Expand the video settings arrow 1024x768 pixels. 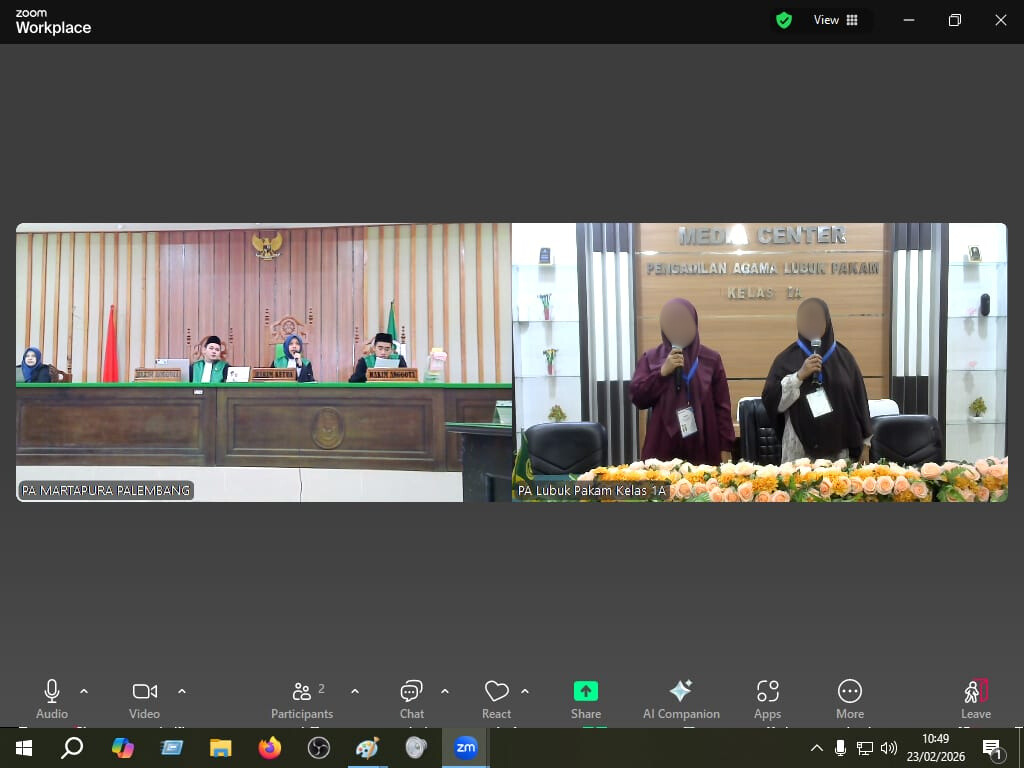point(182,691)
